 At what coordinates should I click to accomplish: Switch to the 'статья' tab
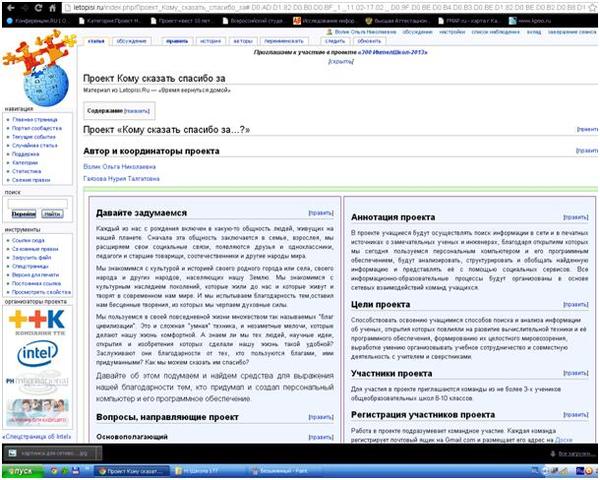coord(96,41)
